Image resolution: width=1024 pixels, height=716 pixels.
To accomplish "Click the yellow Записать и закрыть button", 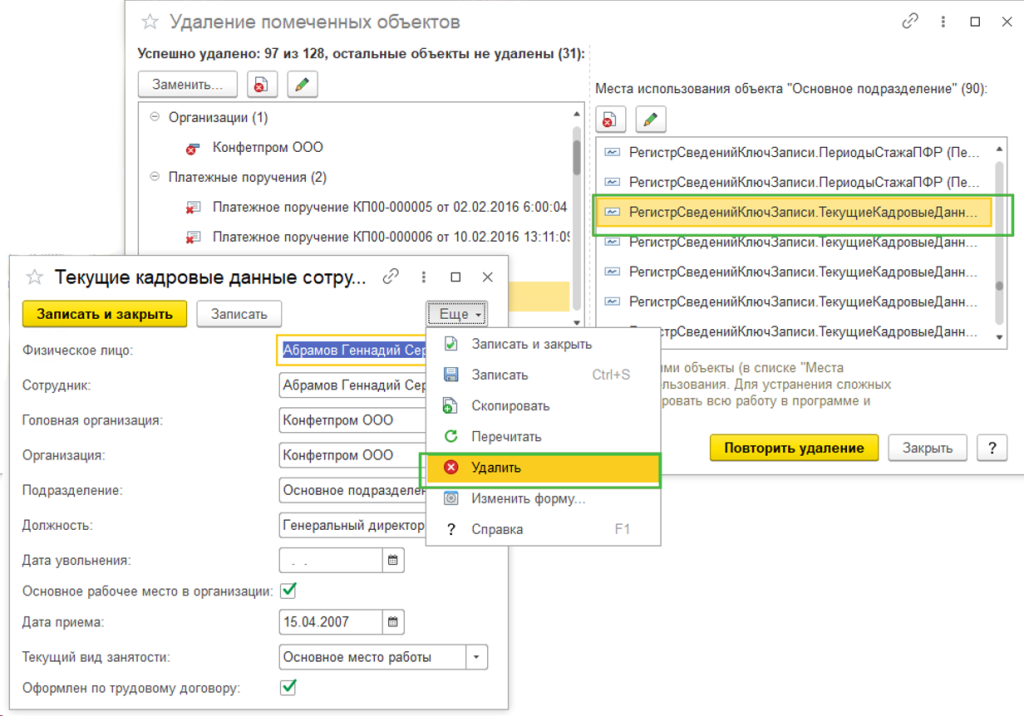I will tap(104, 314).
